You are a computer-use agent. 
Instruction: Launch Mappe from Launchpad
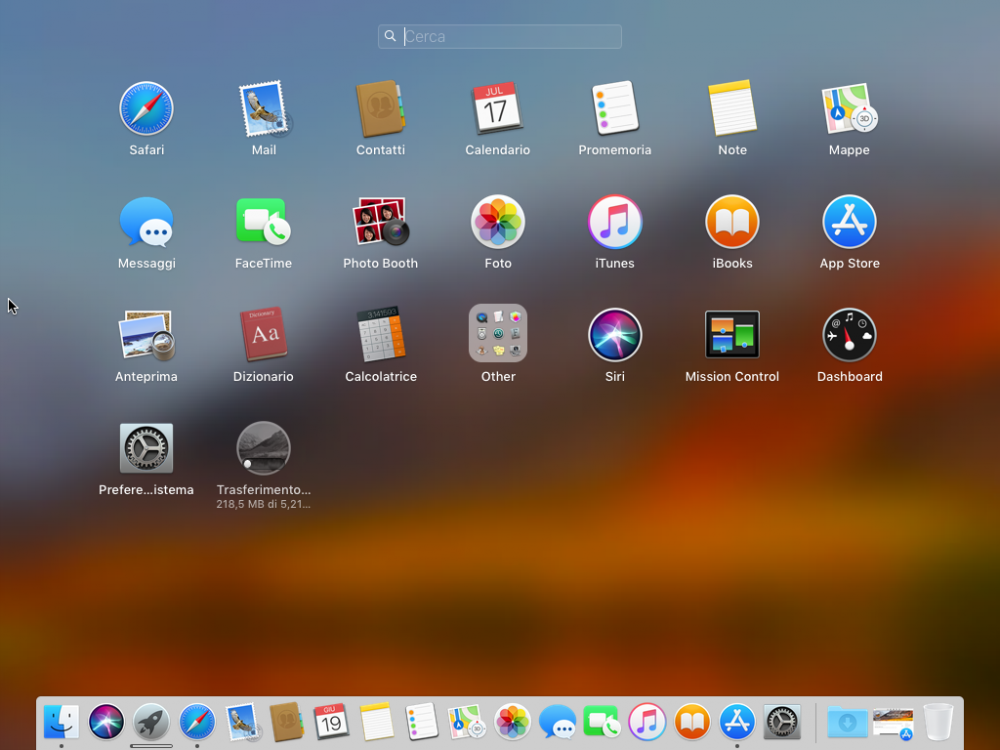(849, 108)
